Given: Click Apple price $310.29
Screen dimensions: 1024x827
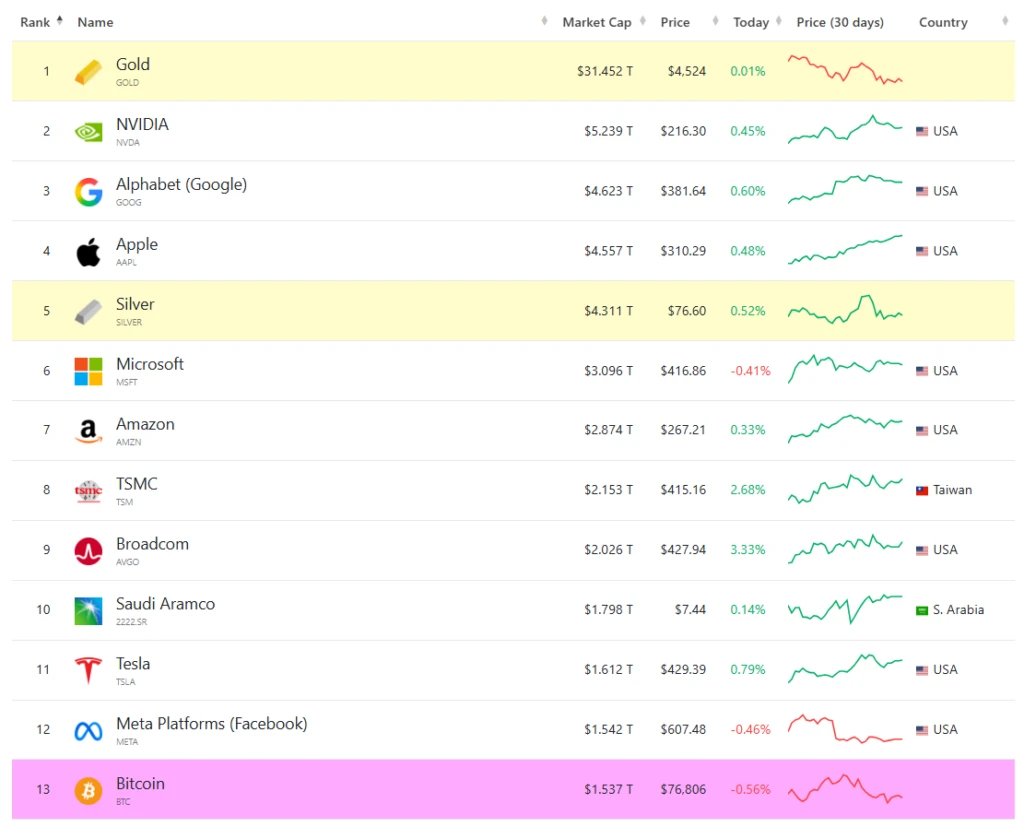Looking at the screenshot, I should click(x=683, y=251).
